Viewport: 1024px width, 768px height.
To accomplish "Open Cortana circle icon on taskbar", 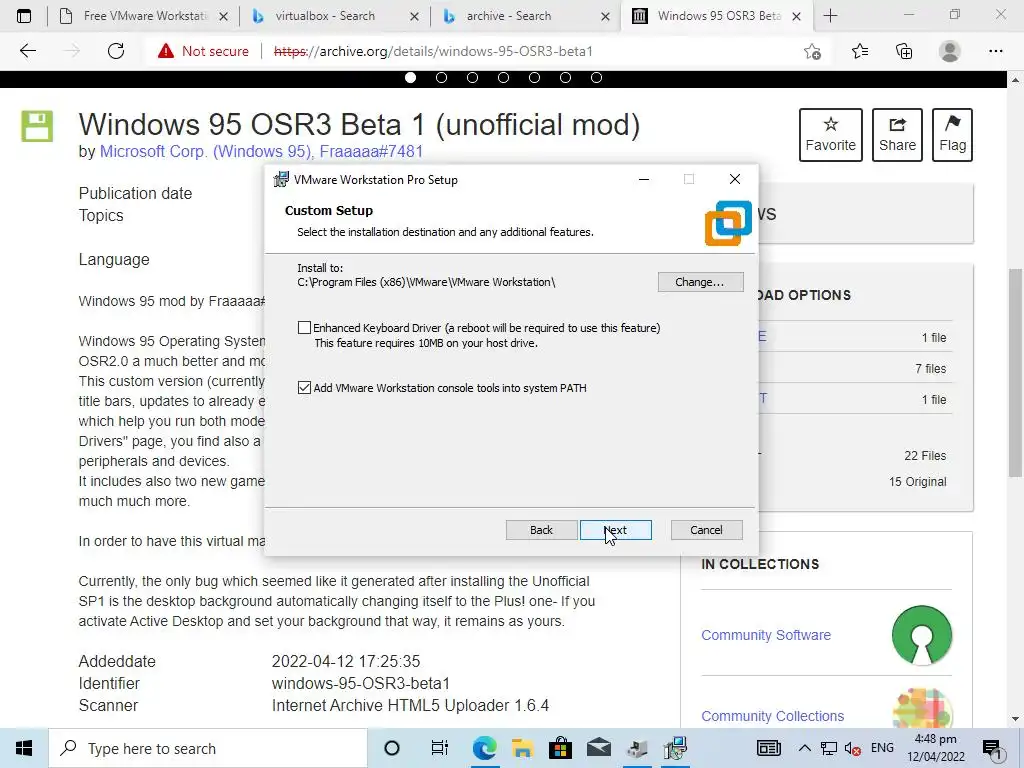I will pyautogui.click(x=392, y=748).
